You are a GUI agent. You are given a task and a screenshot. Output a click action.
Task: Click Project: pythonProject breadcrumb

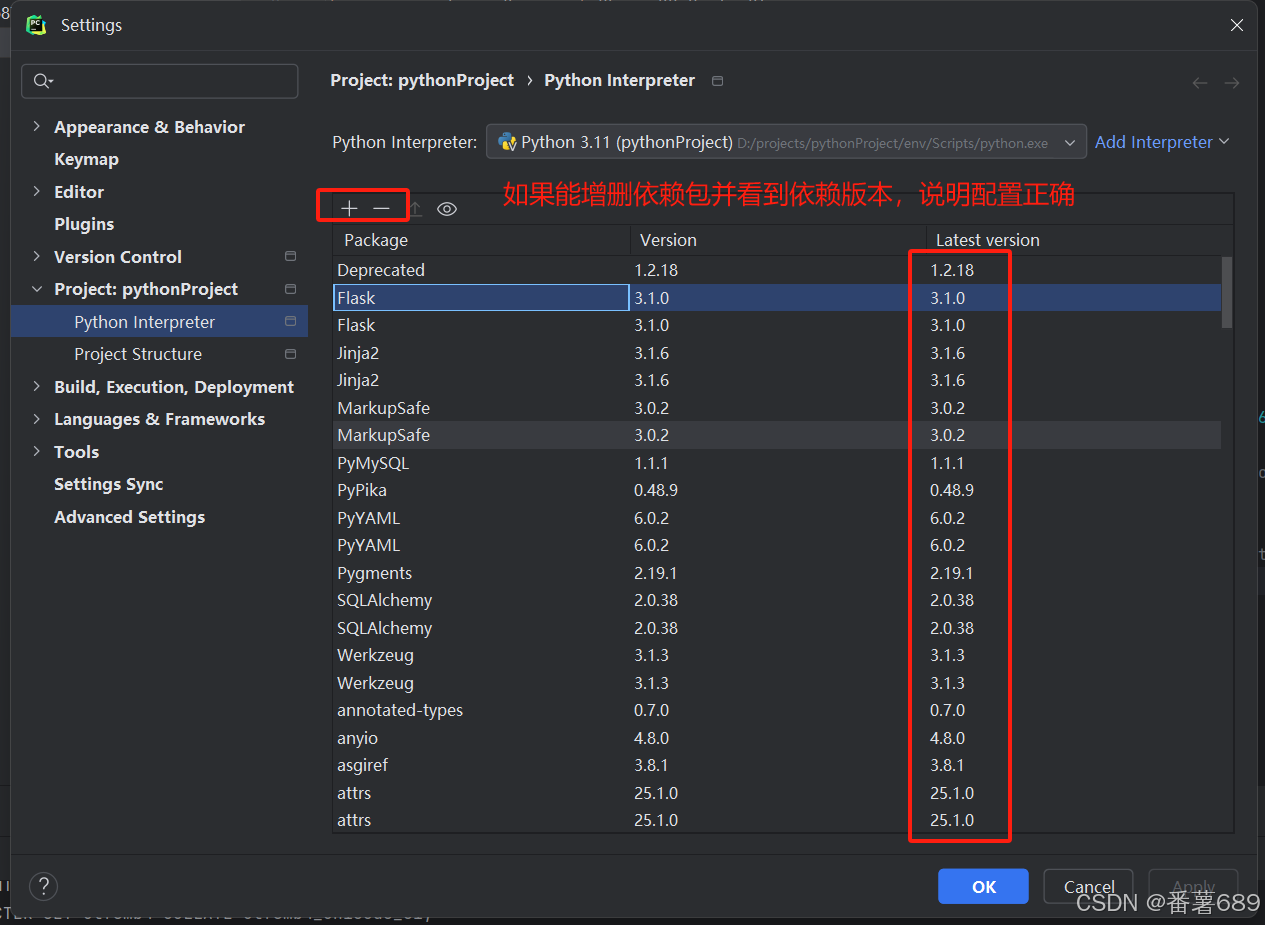422,80
